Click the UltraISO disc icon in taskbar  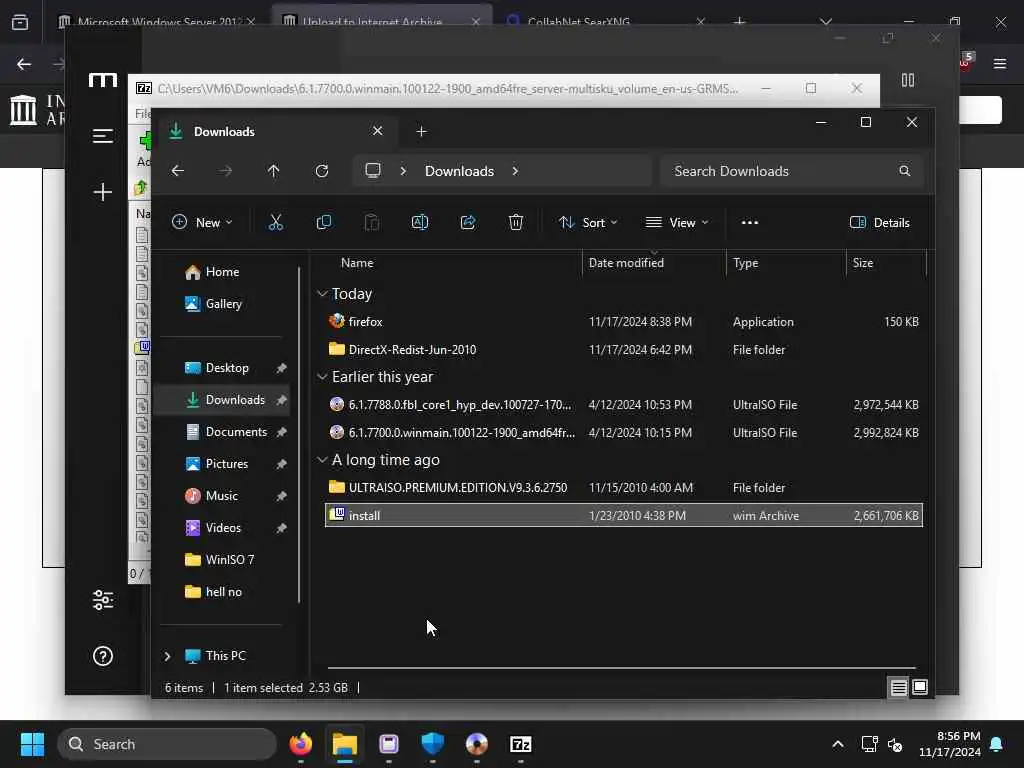pos(477,744)
